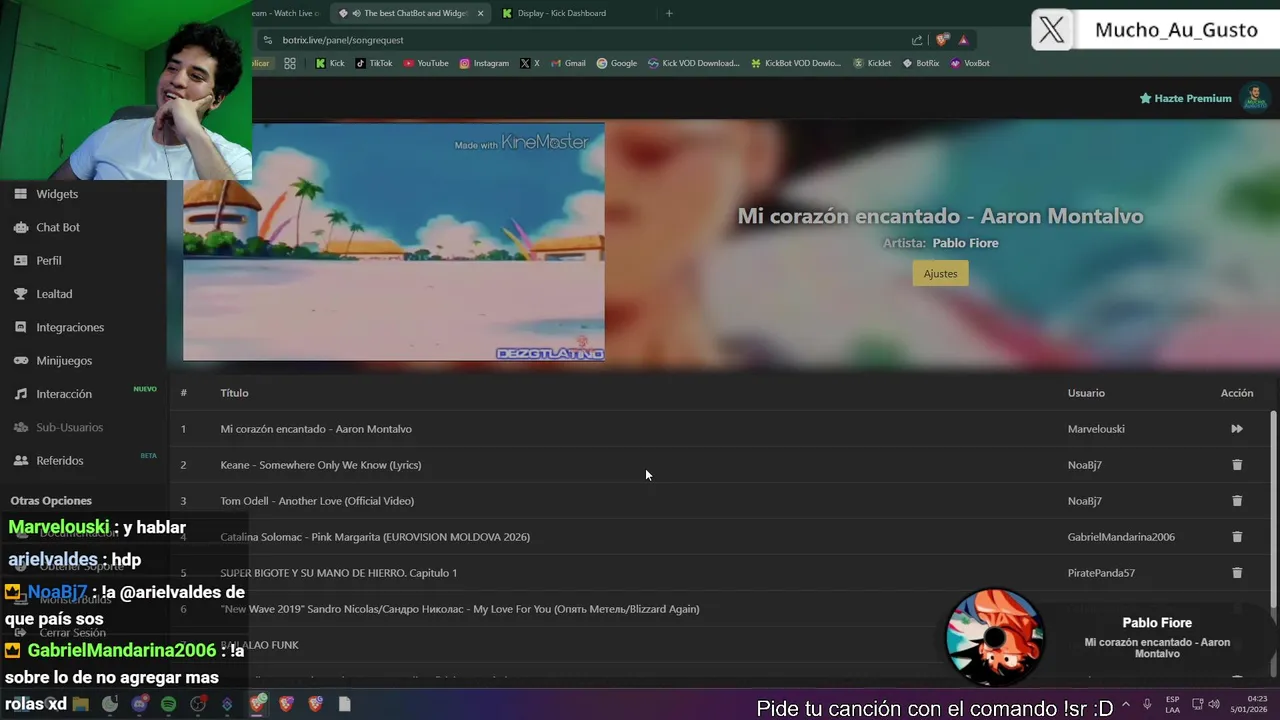Skip the current song Mi corazón encantado
The height and width of the screenshot is (720, 1280).
pyautogui.click(x=1237, y=429)
